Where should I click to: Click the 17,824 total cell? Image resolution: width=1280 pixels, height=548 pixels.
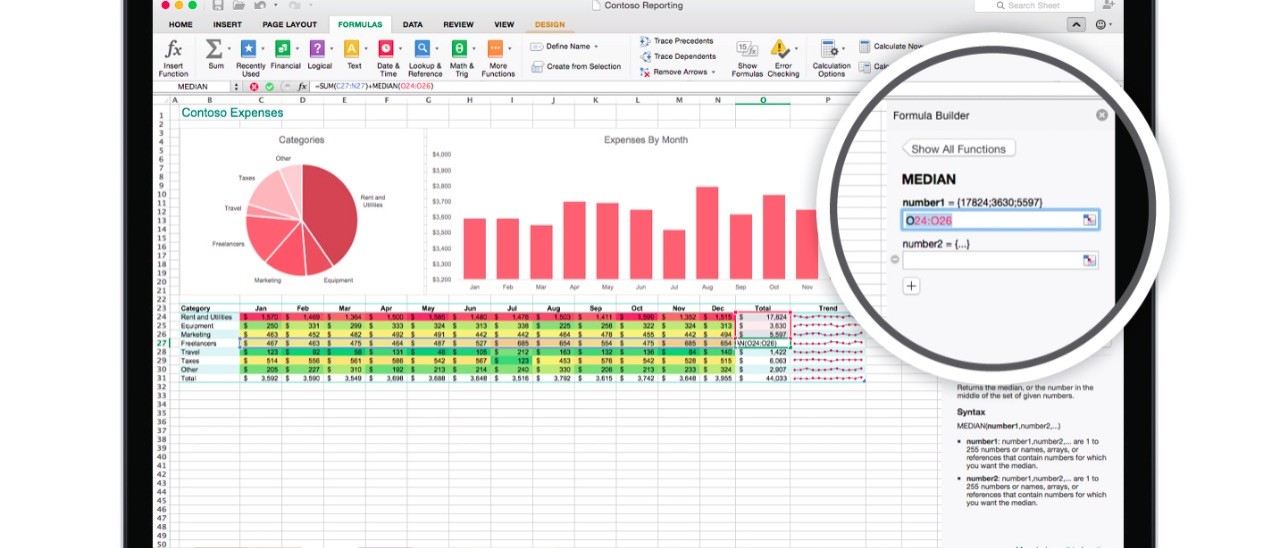point(763,317)
